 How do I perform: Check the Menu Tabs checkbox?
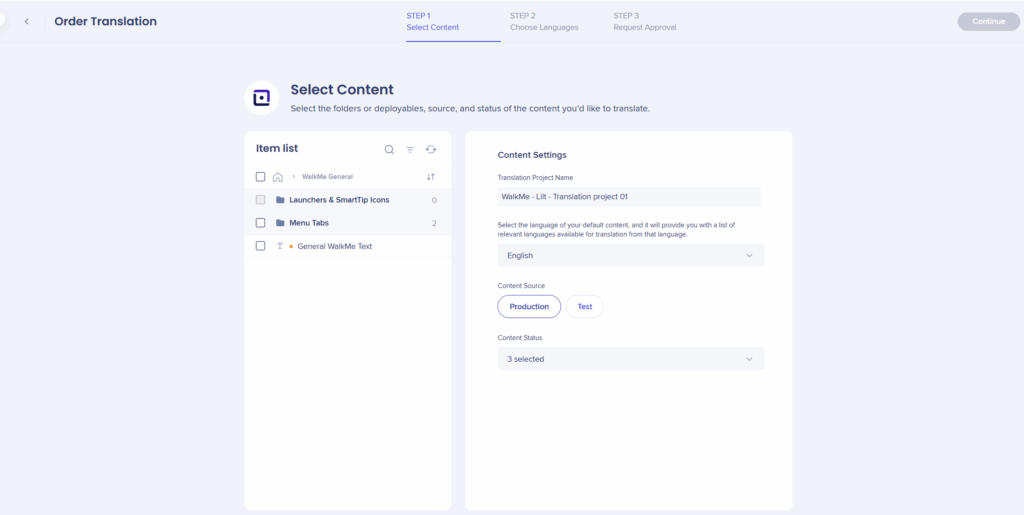click(x=260, y=223)
